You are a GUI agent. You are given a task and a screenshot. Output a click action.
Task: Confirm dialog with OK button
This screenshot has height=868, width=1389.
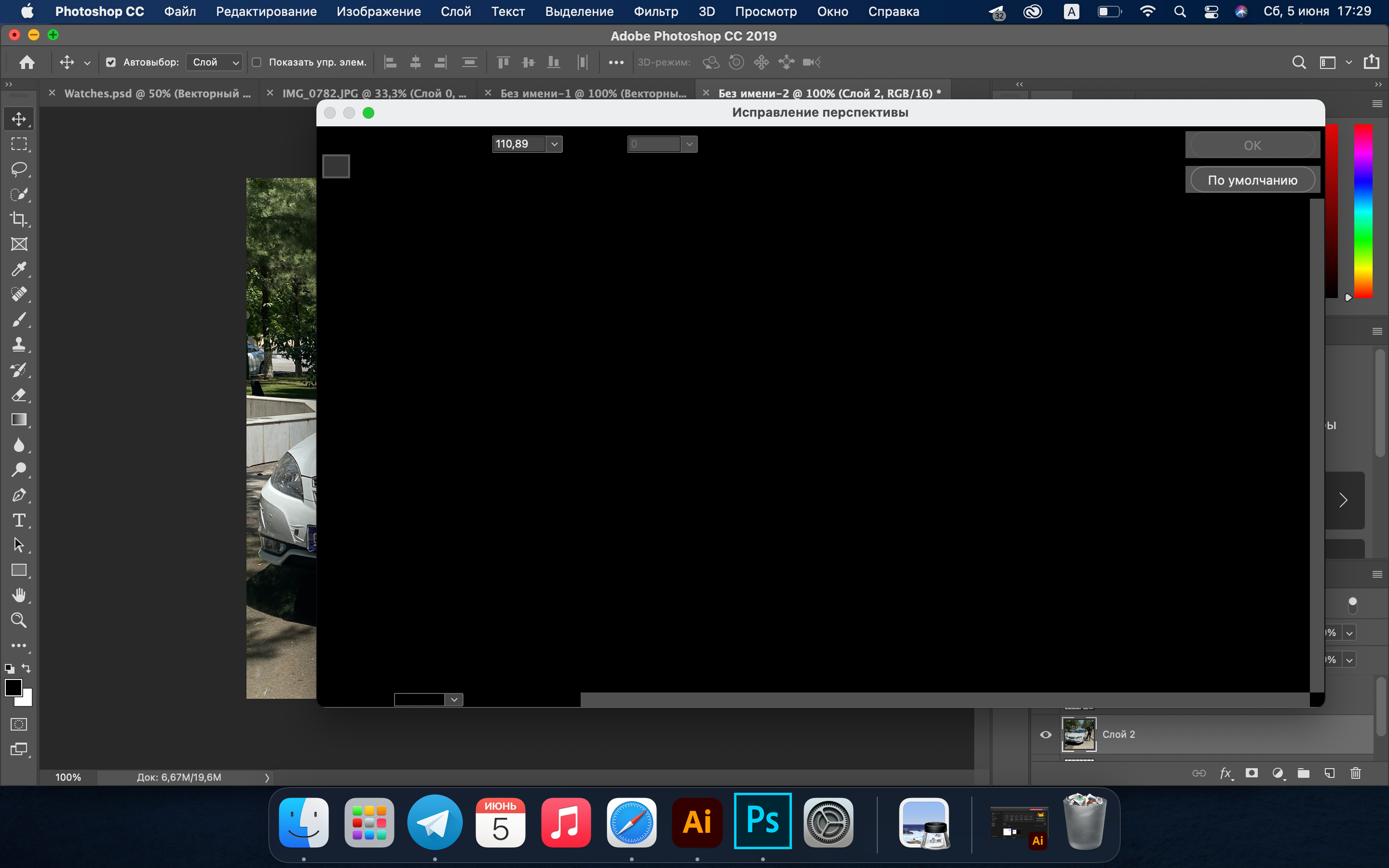coord(1253,145)
